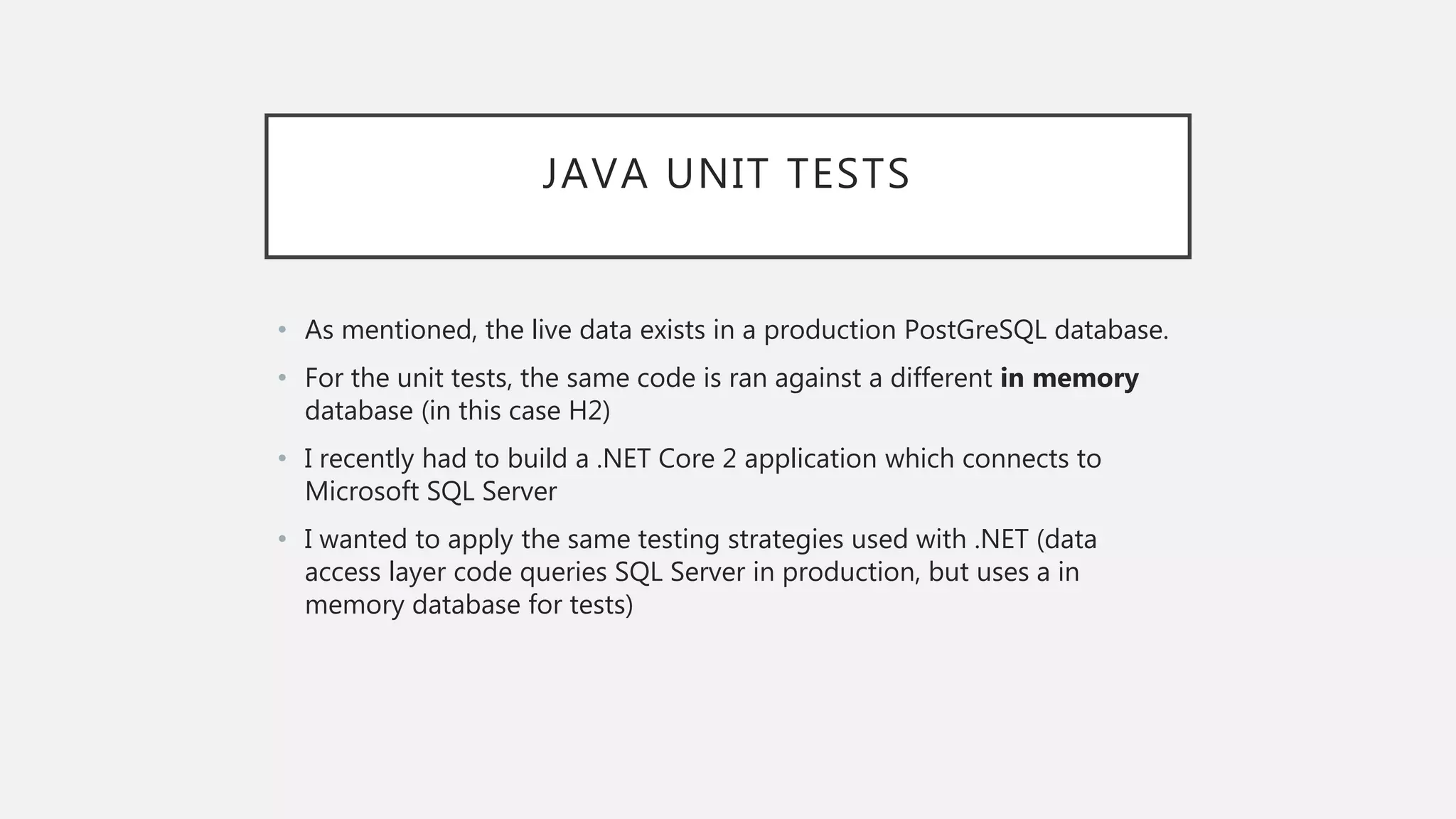
Task: Select the word "PostGreSQL" in first bullet
Action: pos(975,331)
